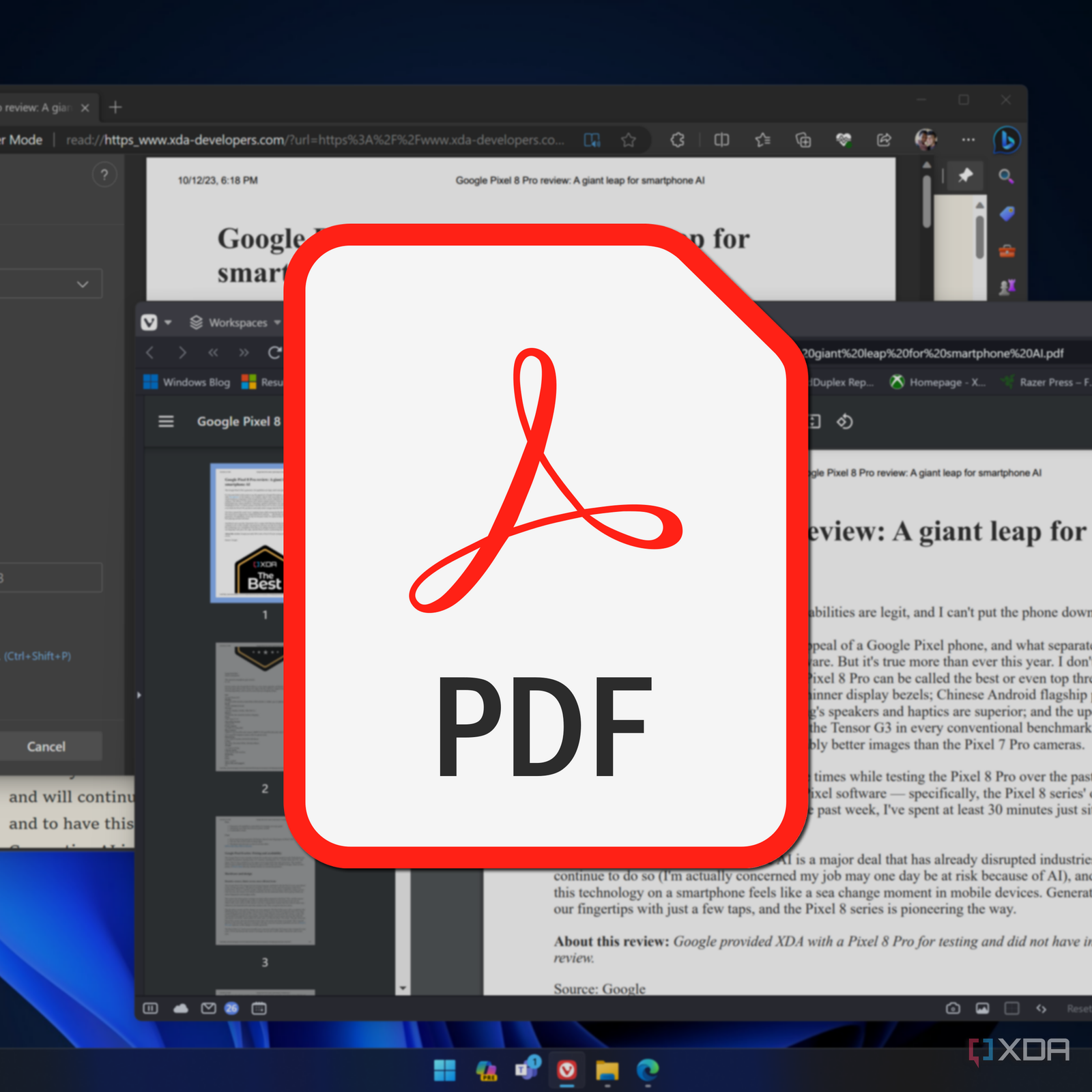Screen dimensions: 1092x1092
Task: Click the Edge immersive reader read-aloud icon
Action: click(x=592, y=140)
